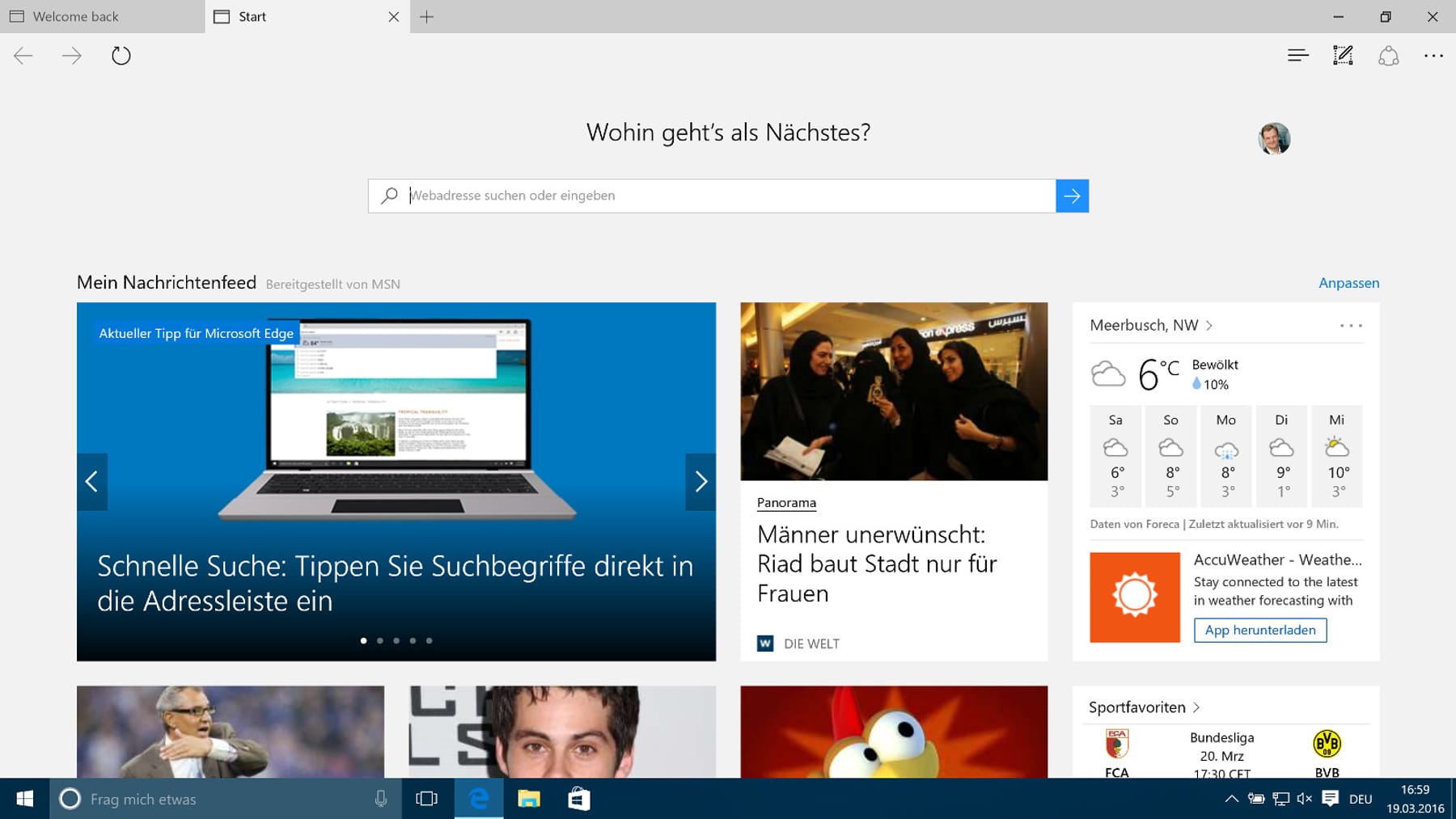The height and width of the screenshot is (819, 1456).
Task: Expand the Sportfavoriten section
Action: pyautogui.click(x=1144, y=707)
